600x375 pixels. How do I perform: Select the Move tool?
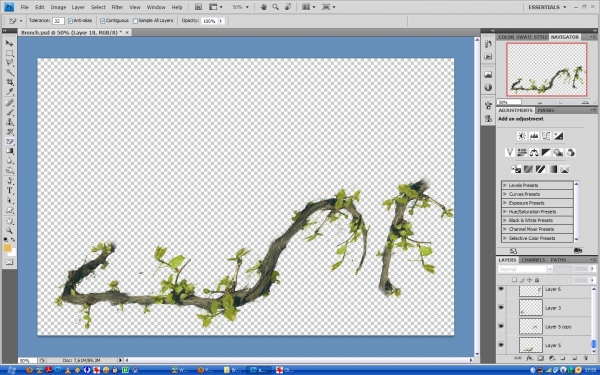click(x=10, y=43)
